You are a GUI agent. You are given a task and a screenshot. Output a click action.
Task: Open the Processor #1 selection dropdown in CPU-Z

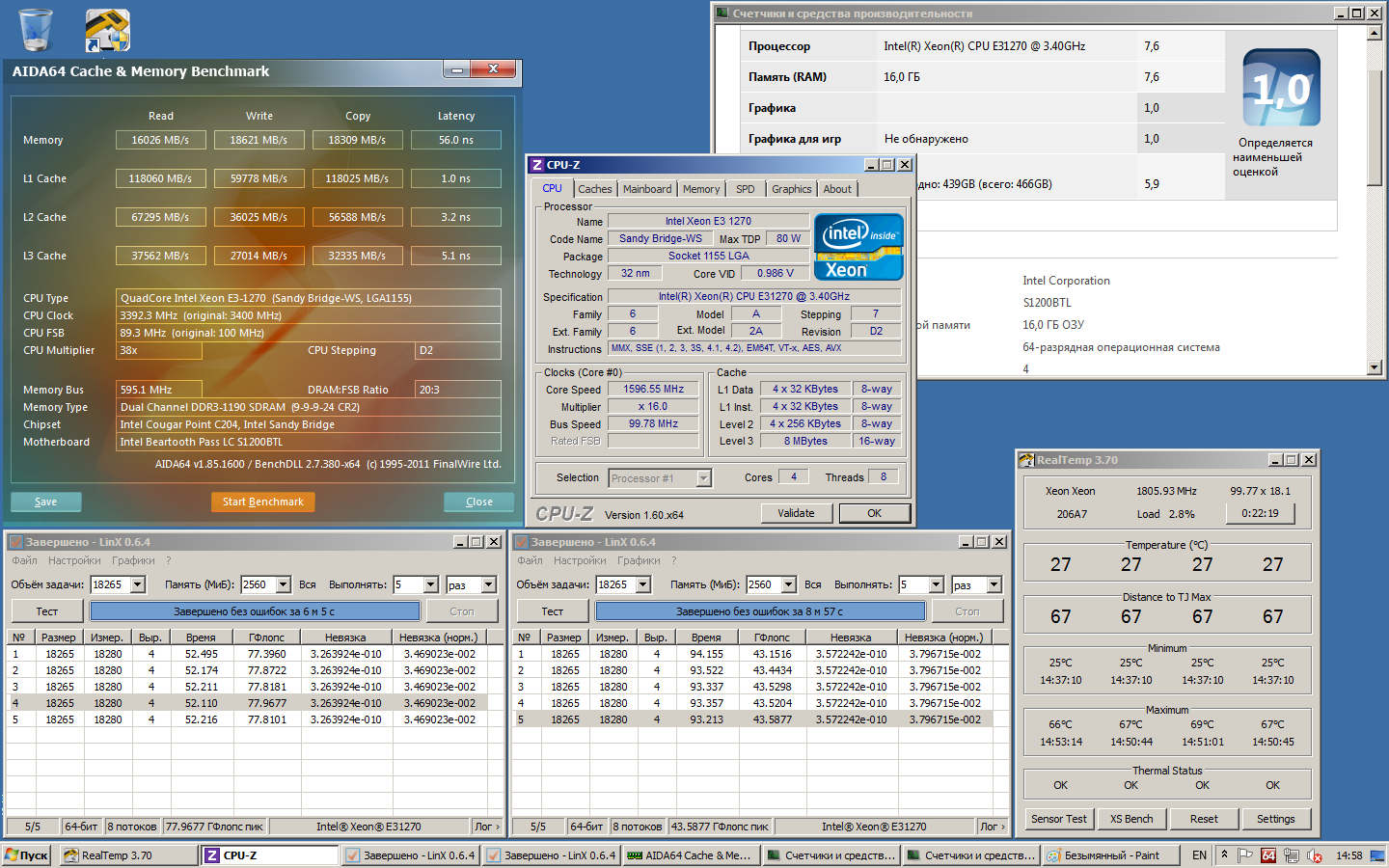point(703,478)
